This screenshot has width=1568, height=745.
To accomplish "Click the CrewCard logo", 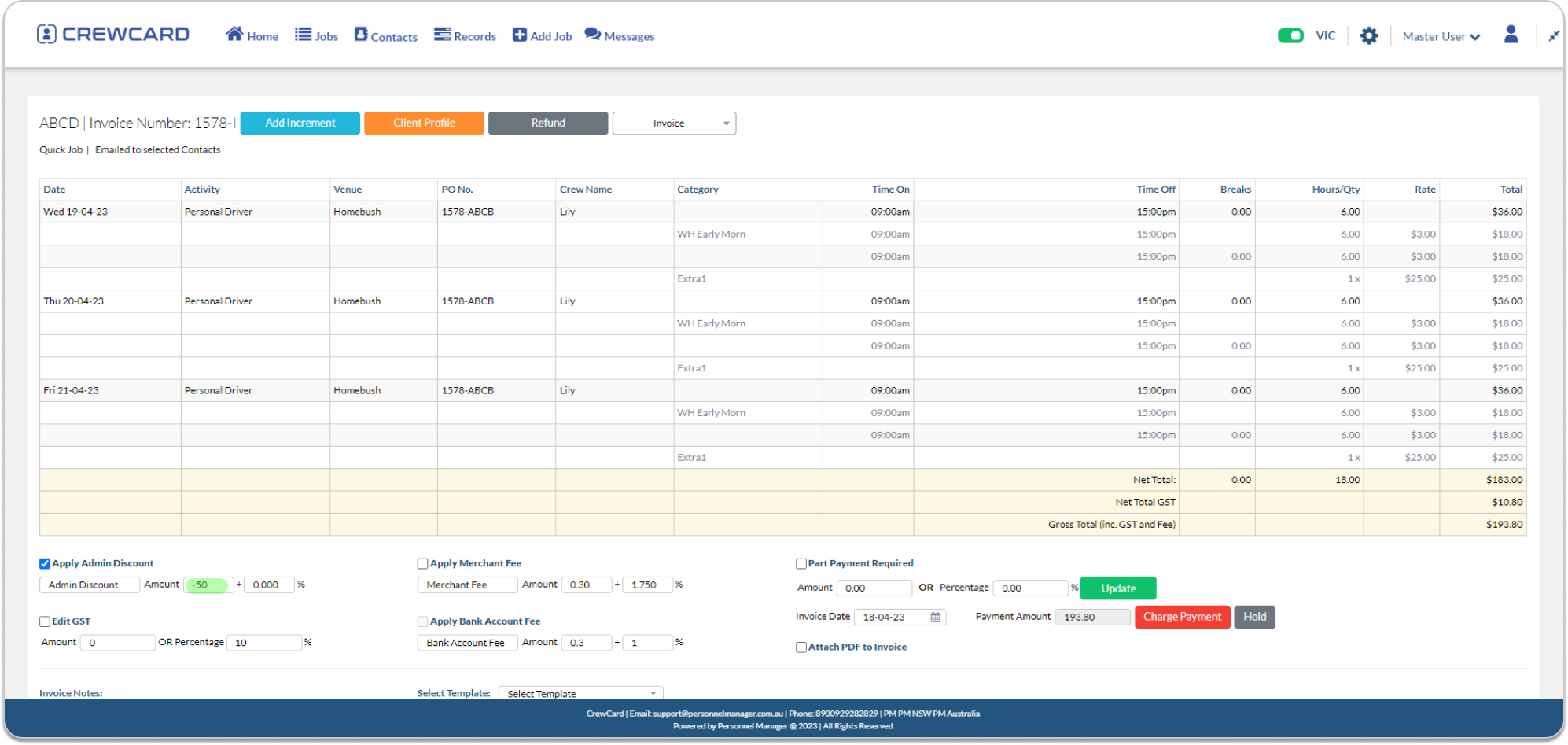I will coord(112,33).
